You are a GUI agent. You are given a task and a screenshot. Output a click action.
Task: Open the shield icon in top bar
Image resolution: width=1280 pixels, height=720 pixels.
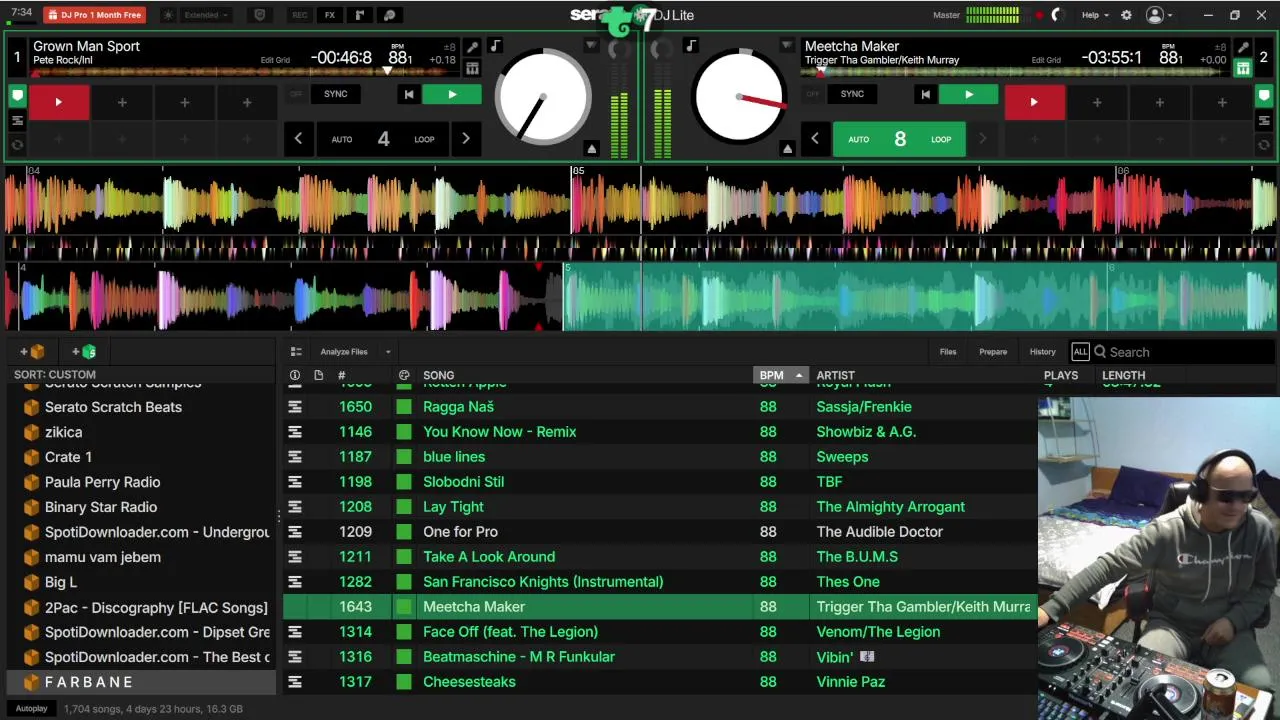tap(260, 15)
